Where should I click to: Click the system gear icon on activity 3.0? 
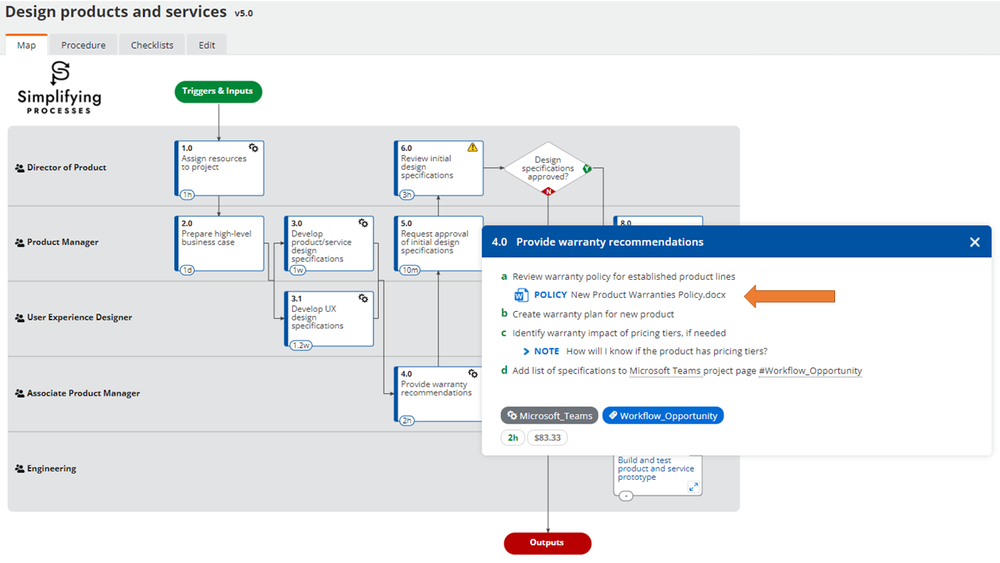click(x=363, y=223)
